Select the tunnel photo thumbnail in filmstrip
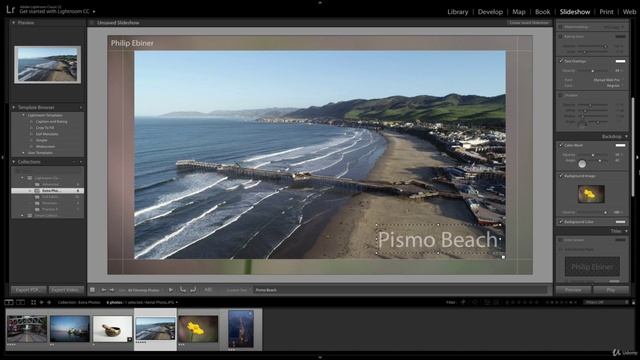The image size is (640, 360). tap(27, 329)
